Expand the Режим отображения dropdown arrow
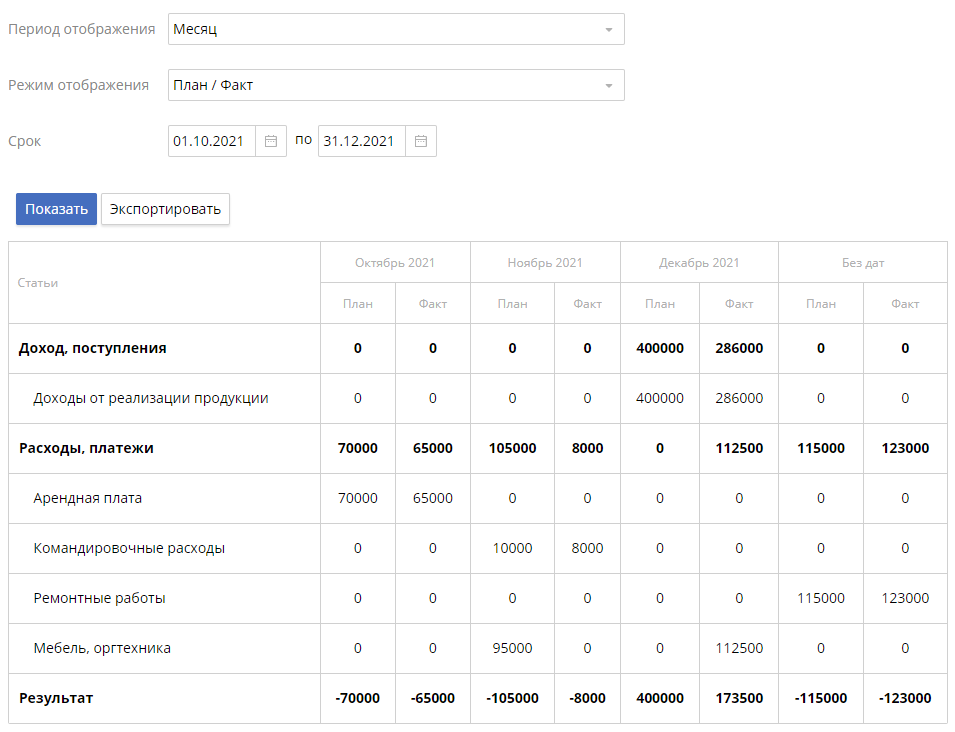The image size is (955, 732). click(x=608, y=86)
